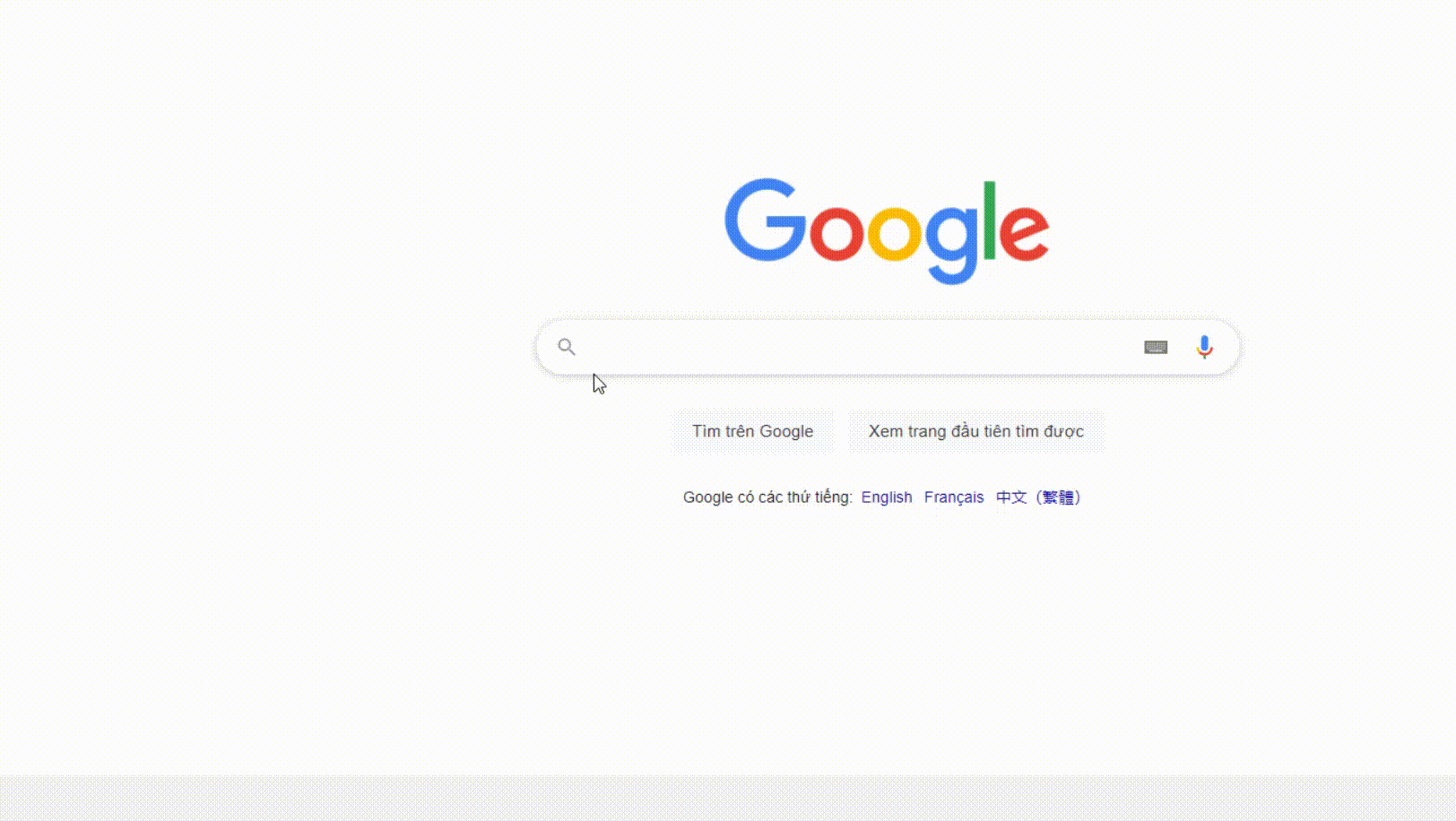Click the "Tìm trên Google" search button
Viewport: 1456px width, 821px height.
753,431
